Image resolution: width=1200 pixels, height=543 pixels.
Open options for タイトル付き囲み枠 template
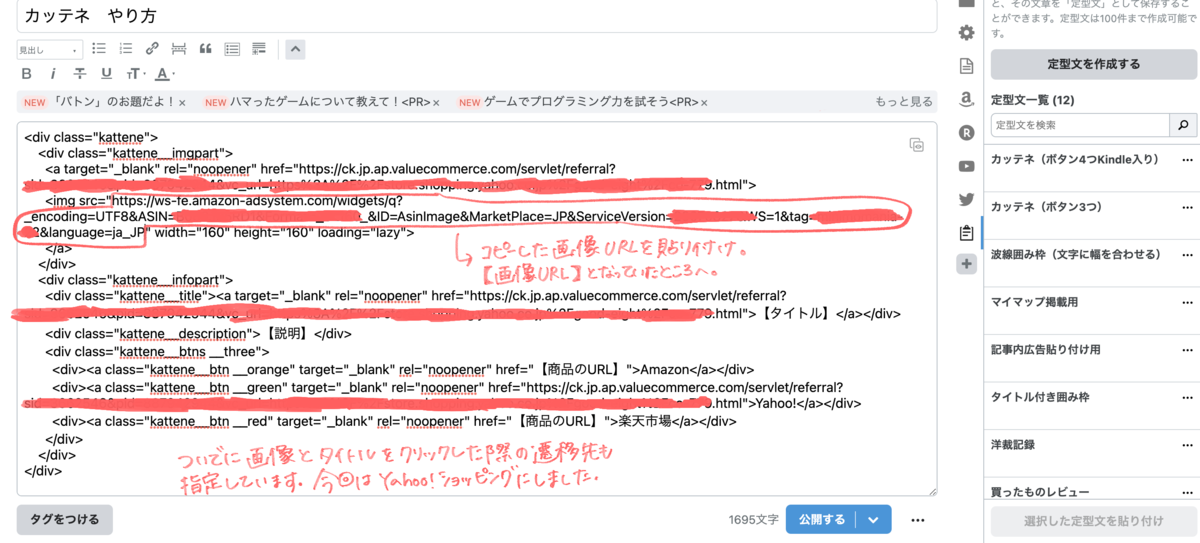[x=1188, y=397]
